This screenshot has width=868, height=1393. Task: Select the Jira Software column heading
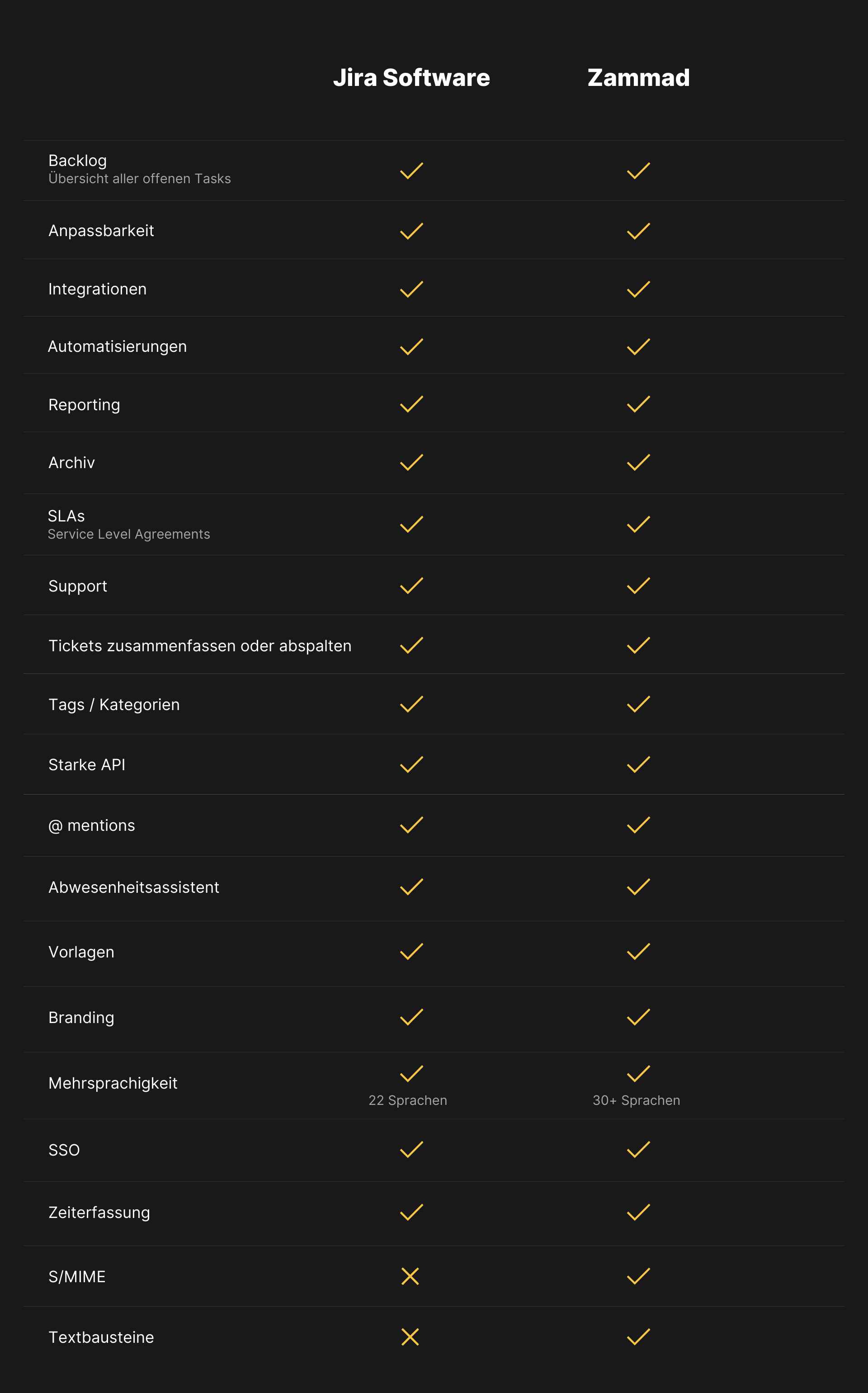(x=411, y=77)
